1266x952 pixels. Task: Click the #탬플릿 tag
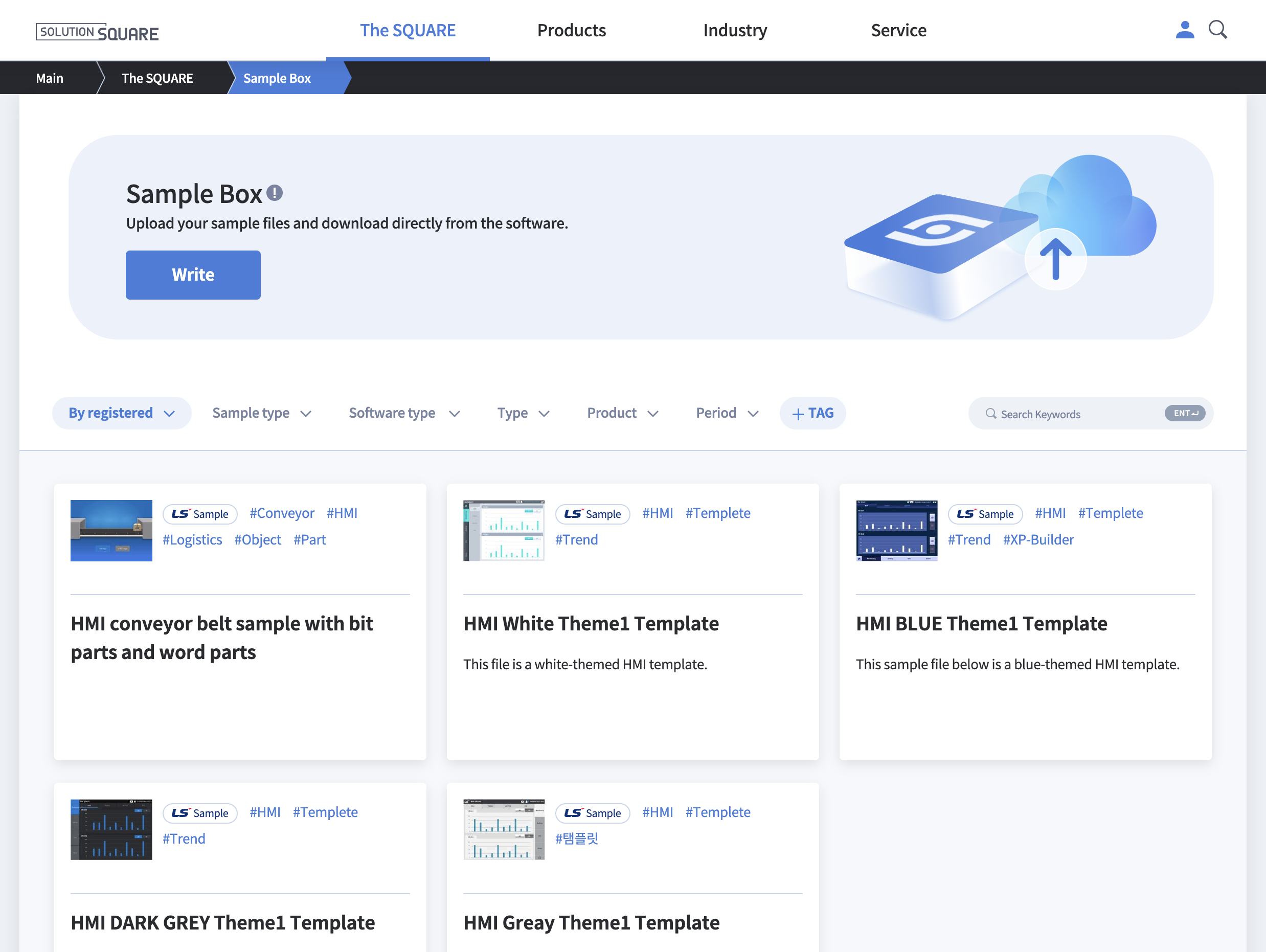point(577,839)
